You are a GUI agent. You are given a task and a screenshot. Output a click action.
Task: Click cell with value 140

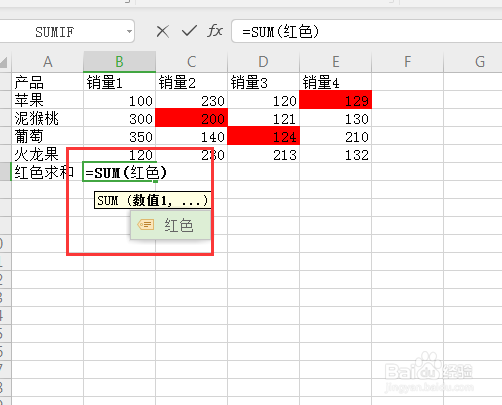point(191,136)
